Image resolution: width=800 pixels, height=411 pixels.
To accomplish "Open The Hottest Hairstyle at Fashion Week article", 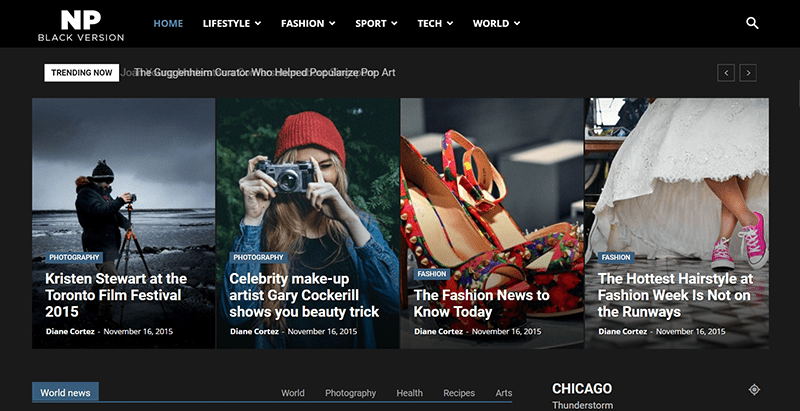I will 675,295.
